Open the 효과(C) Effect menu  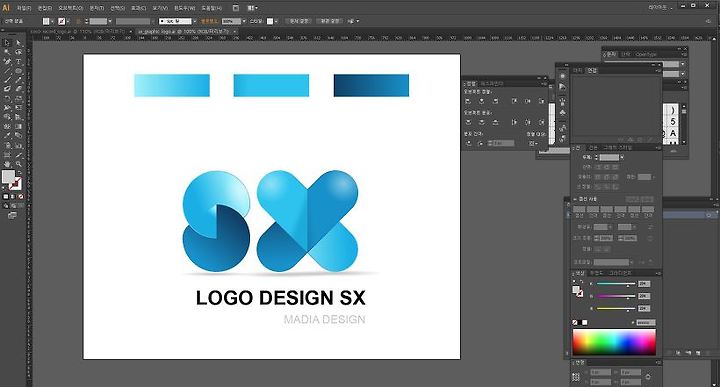point(138,8)
